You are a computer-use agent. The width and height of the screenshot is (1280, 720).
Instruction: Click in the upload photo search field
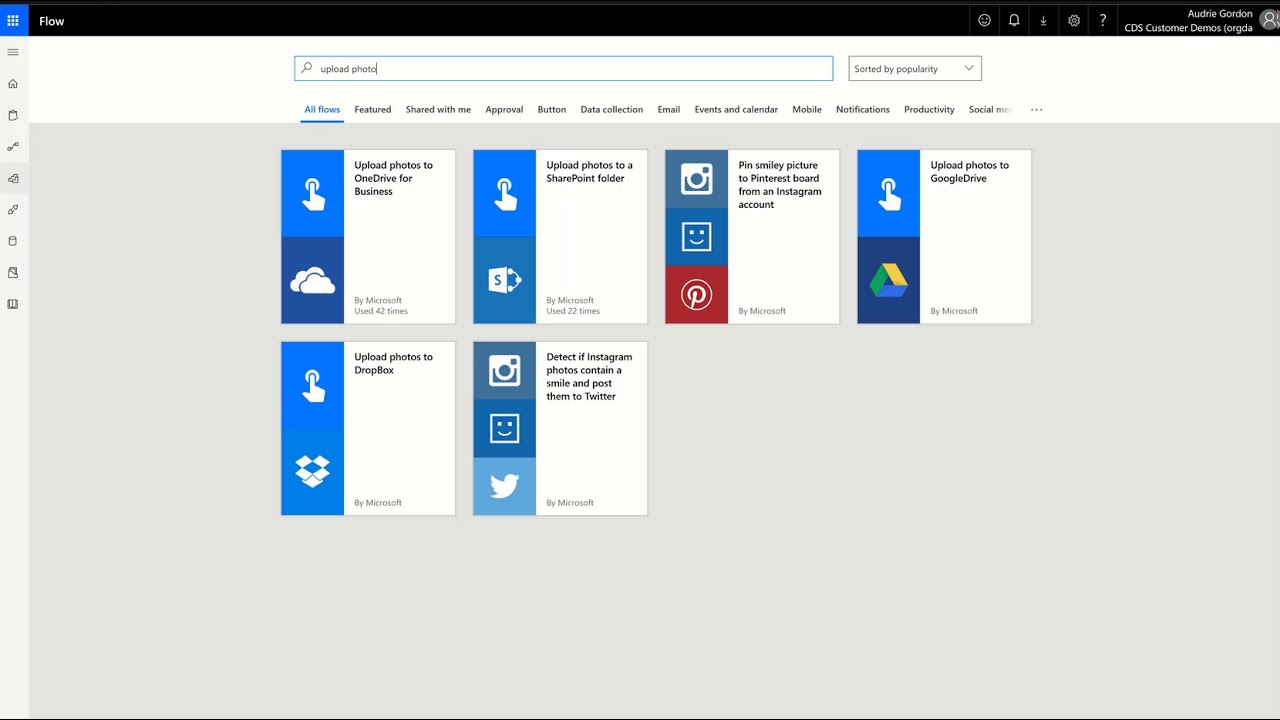pos(564,68)
